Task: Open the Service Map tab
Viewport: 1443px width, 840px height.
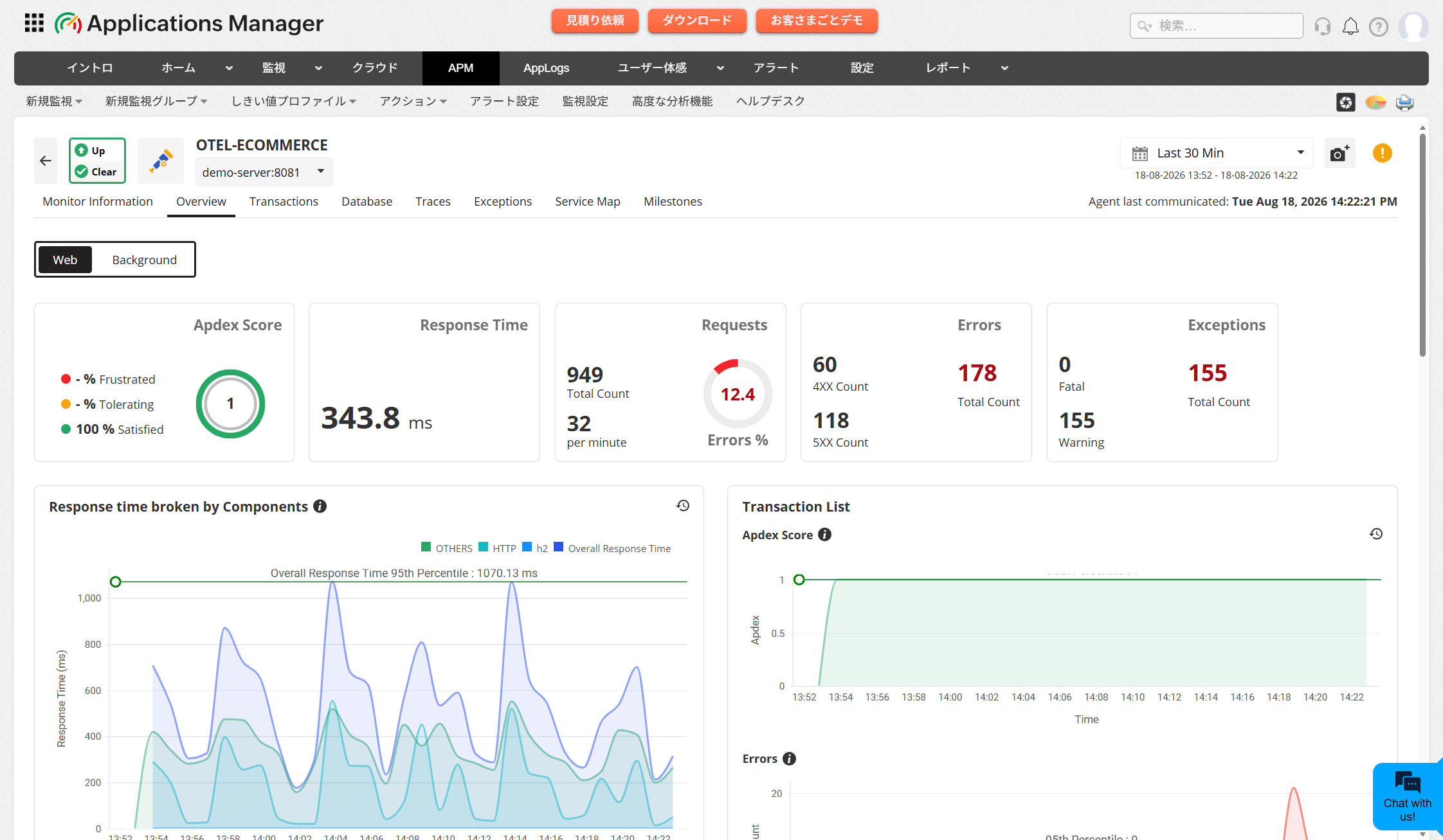Action: click(588, 202)
